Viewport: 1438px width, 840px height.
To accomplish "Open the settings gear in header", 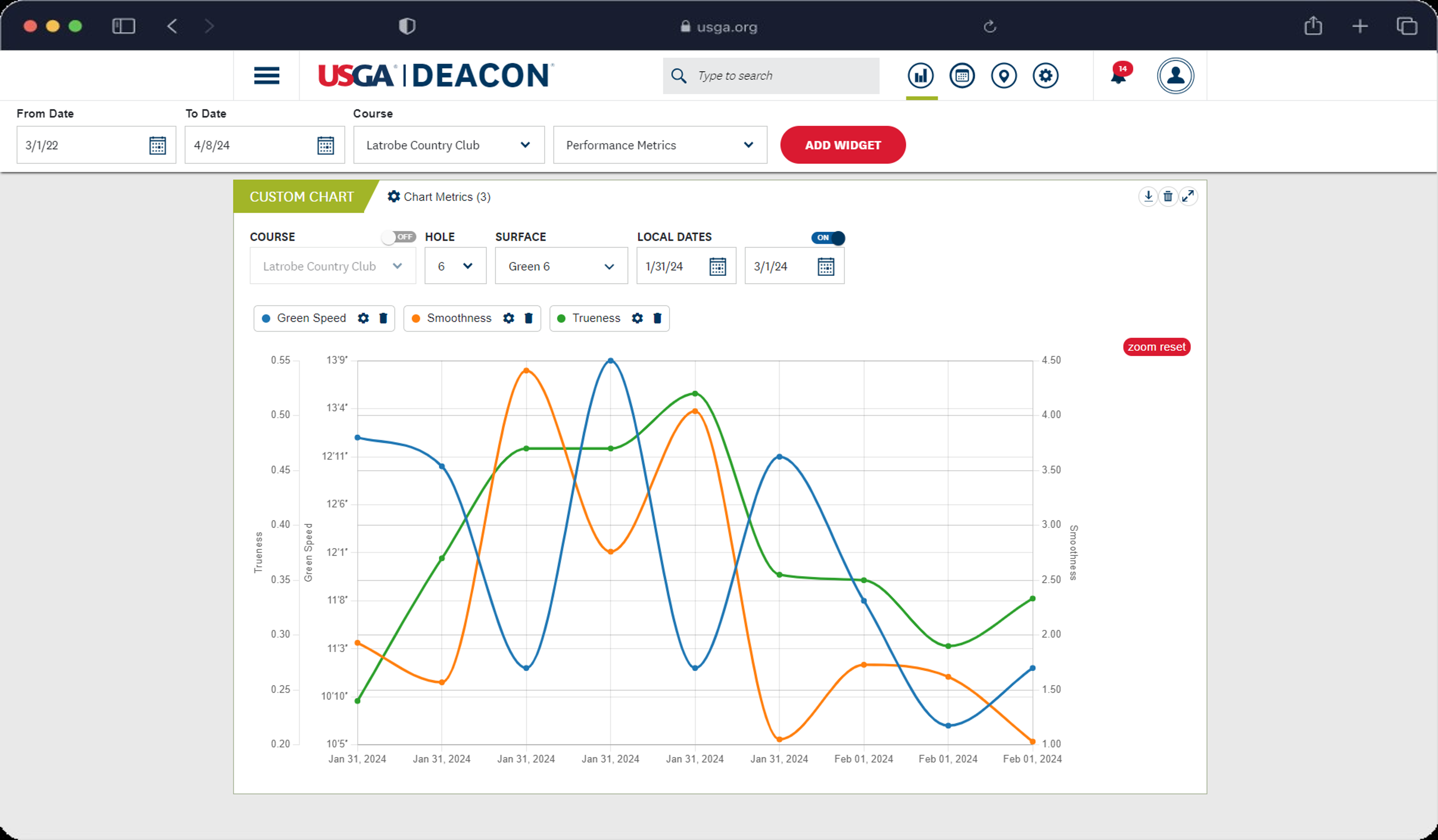I will point(1046,75).
